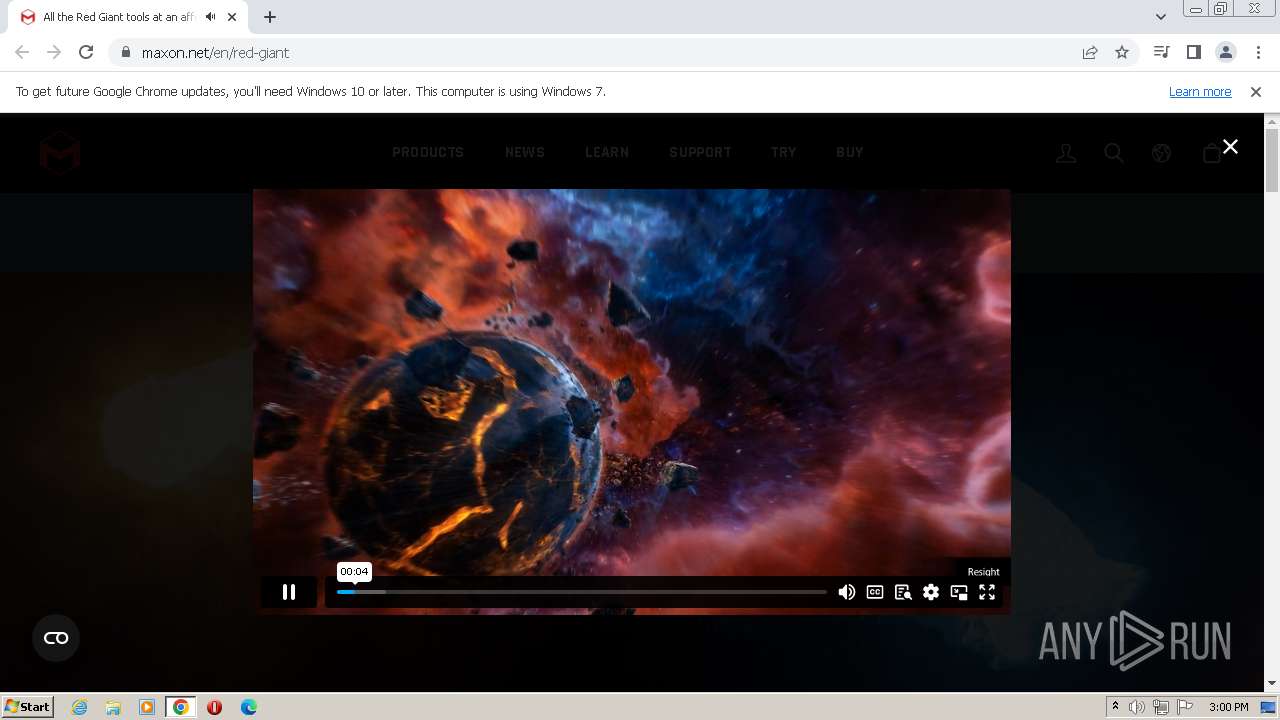Show hidden system tray icons
The height and width of the screenshot is (720, 1280).
[1115, 707]
